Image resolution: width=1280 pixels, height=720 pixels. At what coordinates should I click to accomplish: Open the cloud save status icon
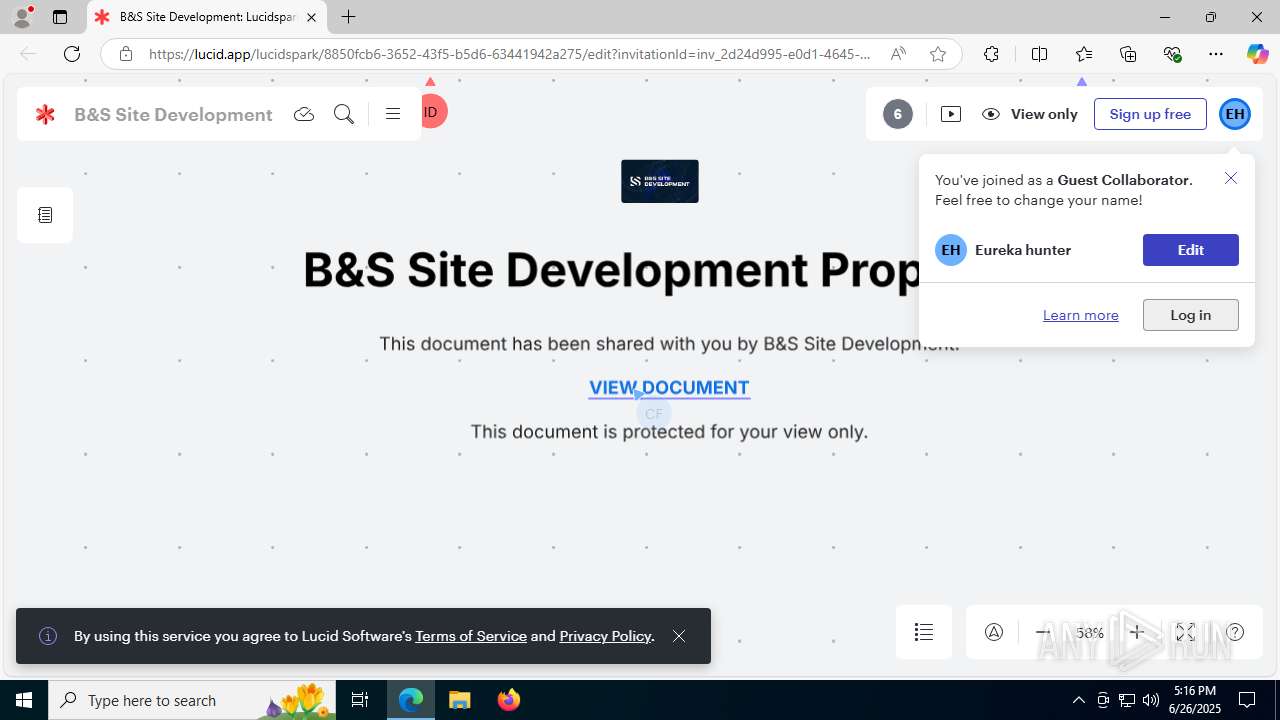pyautogui.click(x=304, y=114)
